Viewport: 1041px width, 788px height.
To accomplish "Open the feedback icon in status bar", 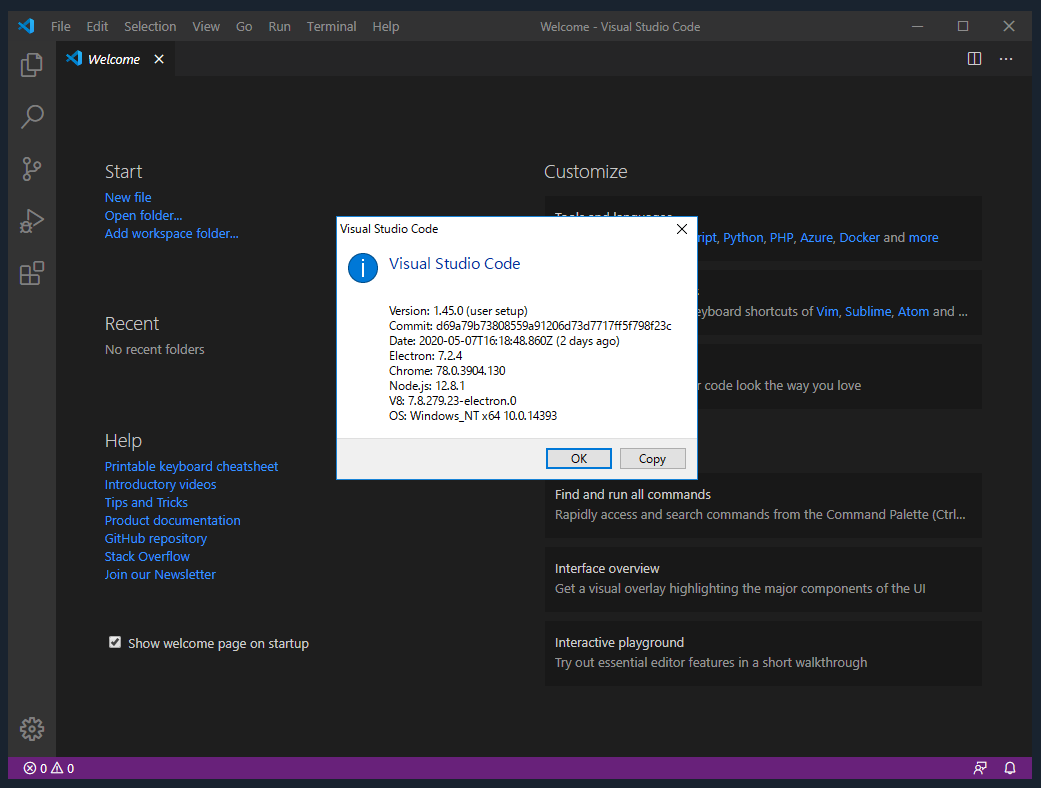I will (980, 768).
